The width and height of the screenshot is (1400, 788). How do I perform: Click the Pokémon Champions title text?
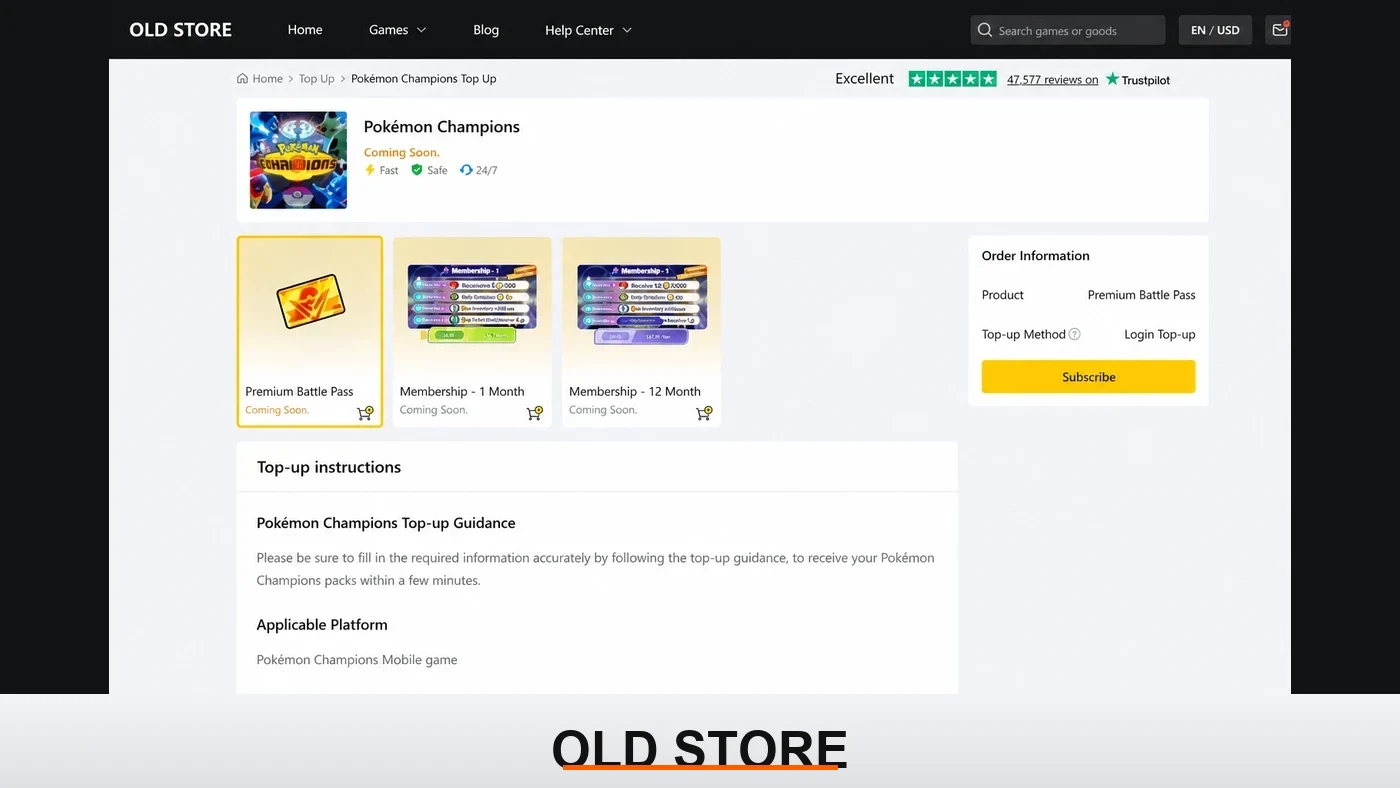442,127
